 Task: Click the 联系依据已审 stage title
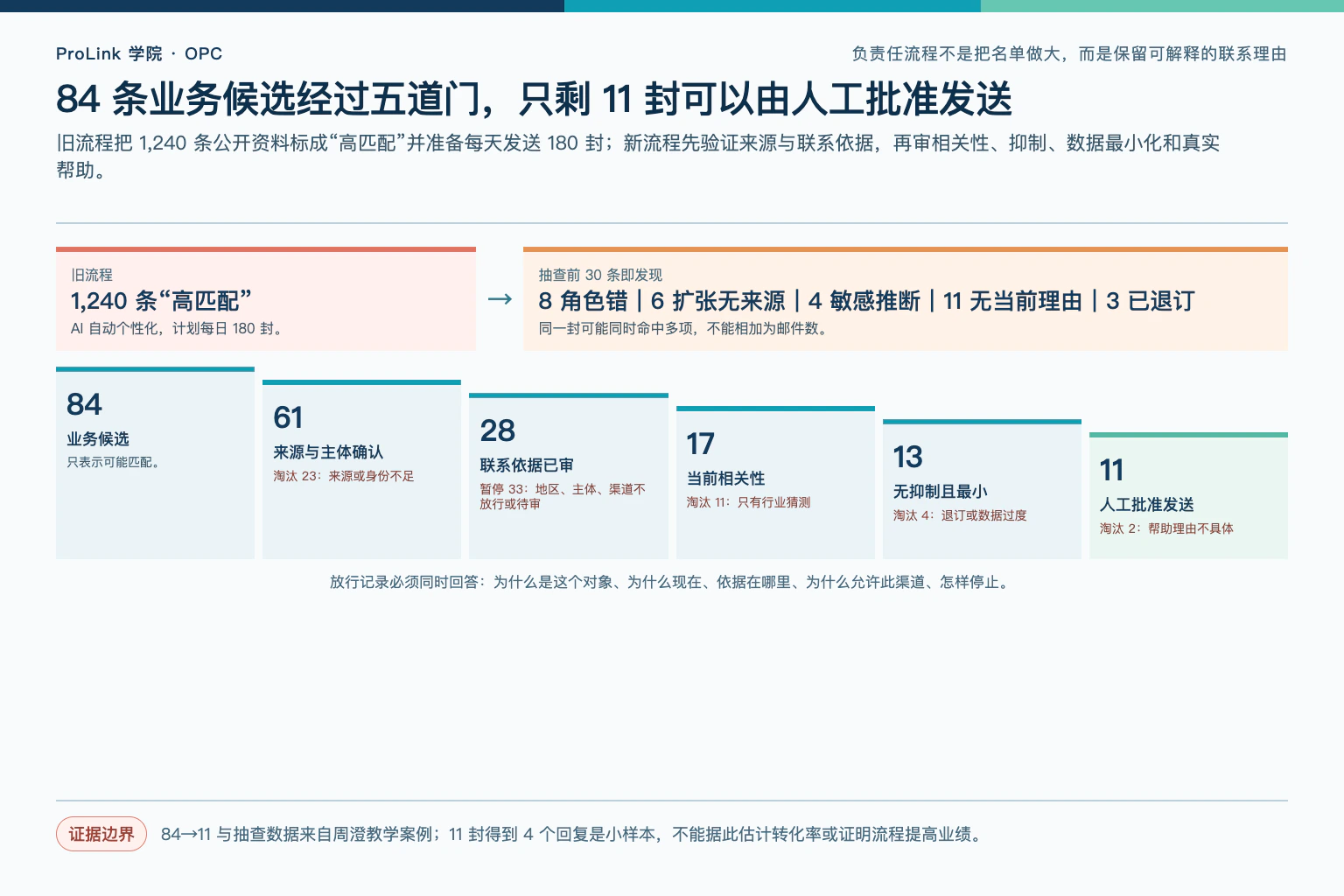tap(527, 465)
